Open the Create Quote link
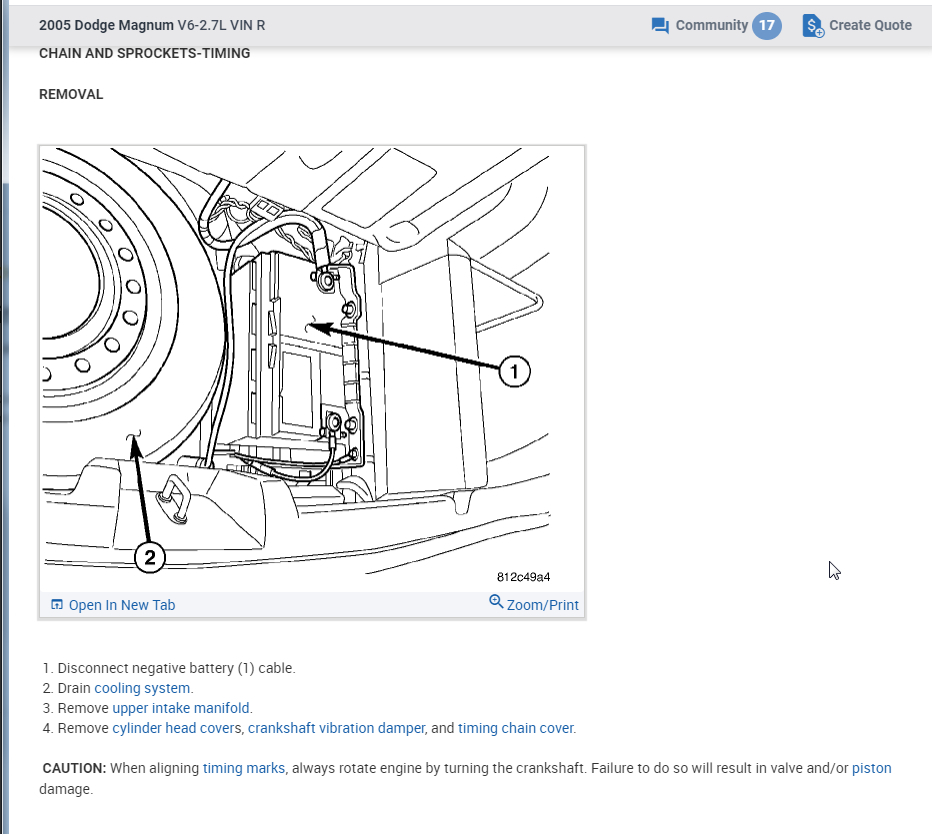 click(x=870, y=25)
